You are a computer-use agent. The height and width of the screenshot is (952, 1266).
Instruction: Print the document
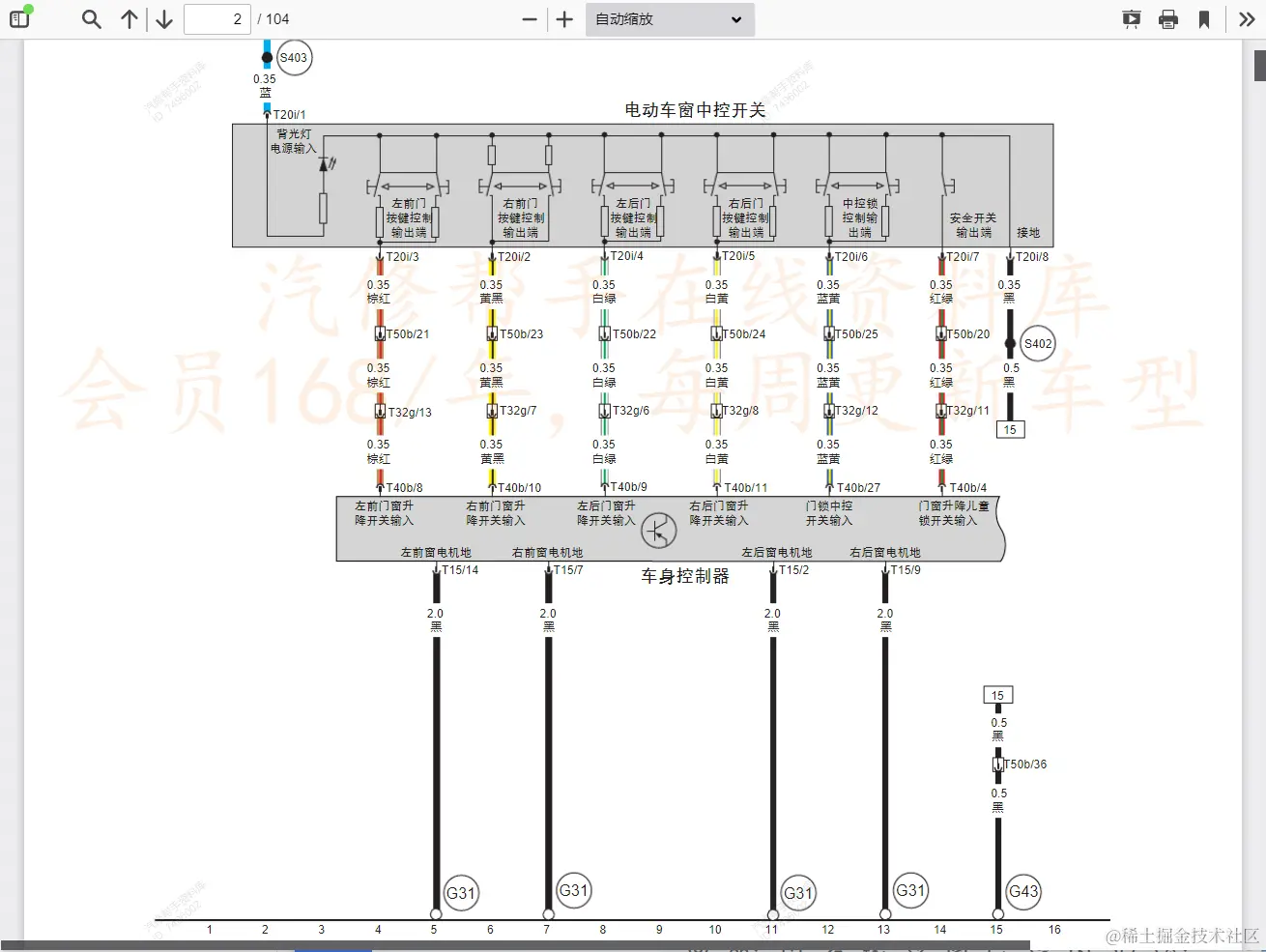point(1168,18)
